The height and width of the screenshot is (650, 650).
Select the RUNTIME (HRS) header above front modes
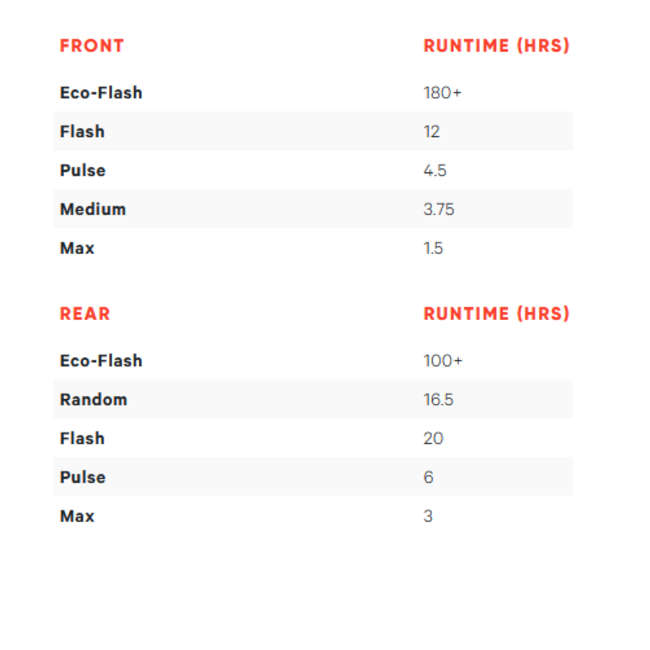click(x=496, y=46)
